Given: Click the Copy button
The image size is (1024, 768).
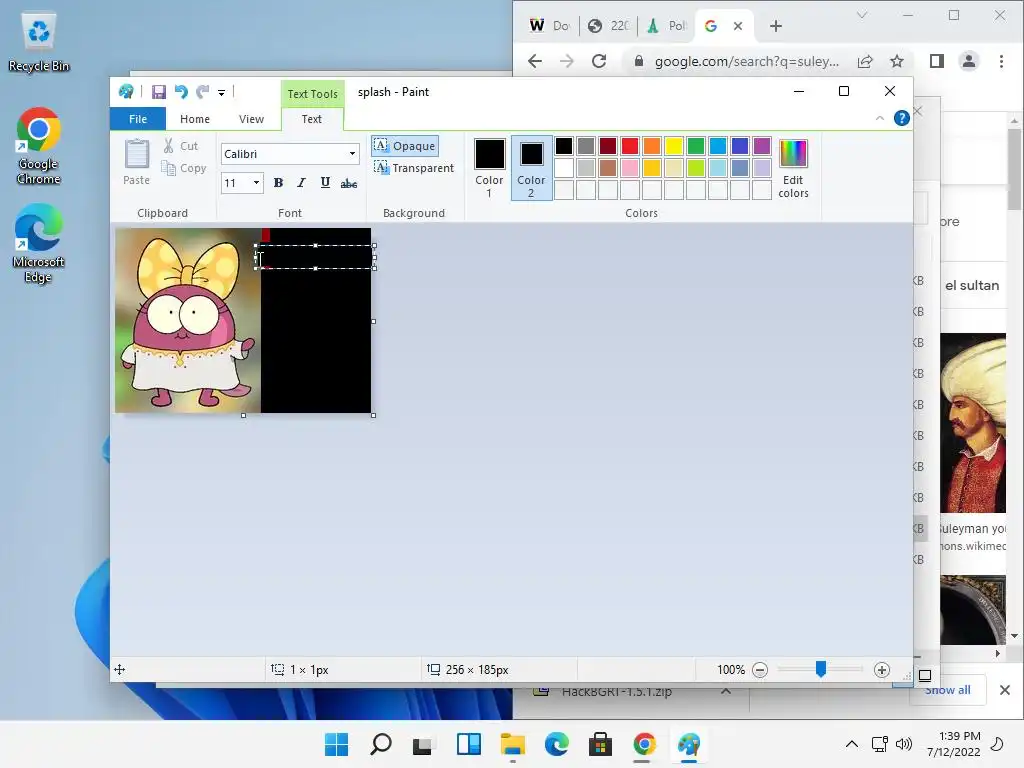Looking at the screenshot, I should [x=184, y=168].
